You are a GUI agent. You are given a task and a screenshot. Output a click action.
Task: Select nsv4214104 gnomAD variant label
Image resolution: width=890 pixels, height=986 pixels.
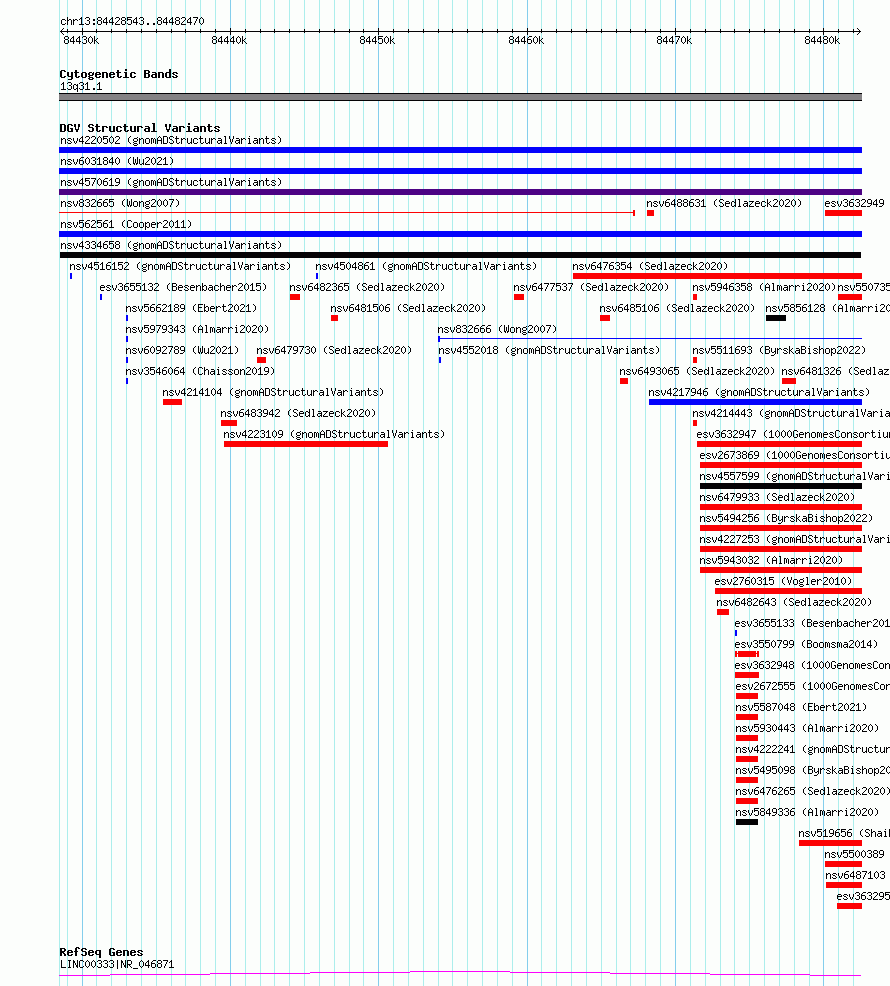273,392
